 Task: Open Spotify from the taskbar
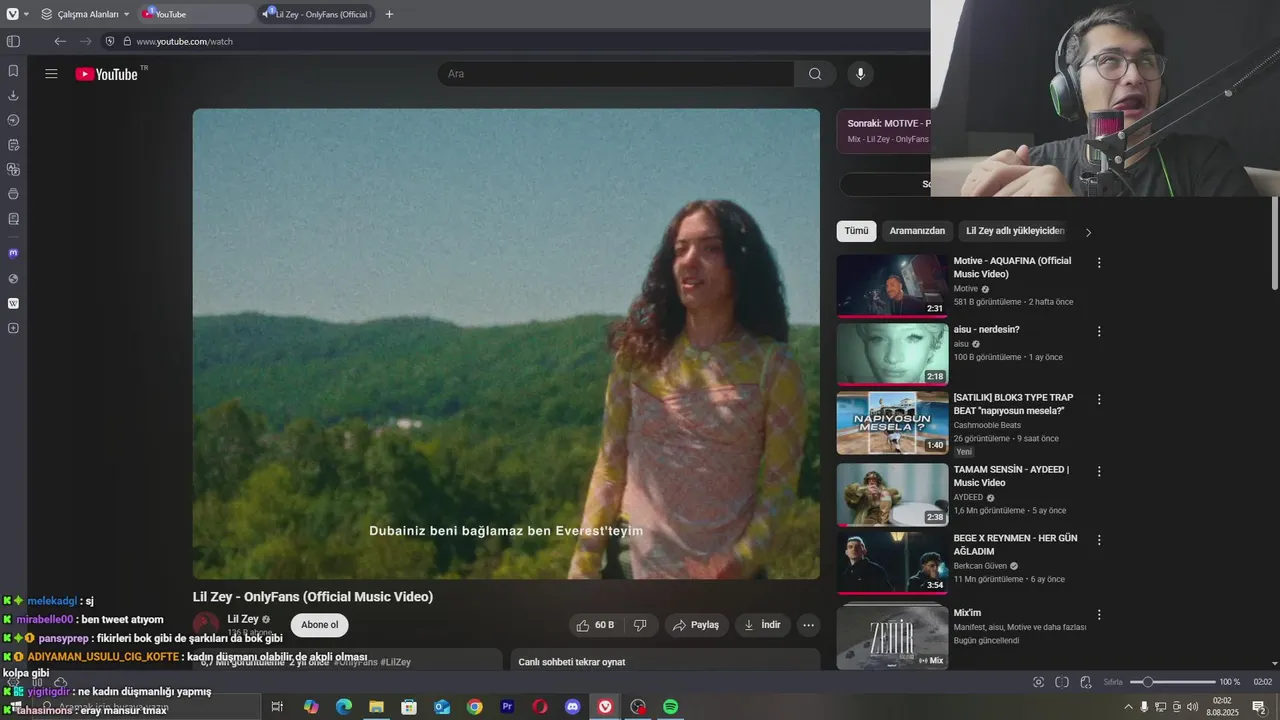(x=670, y=707)
